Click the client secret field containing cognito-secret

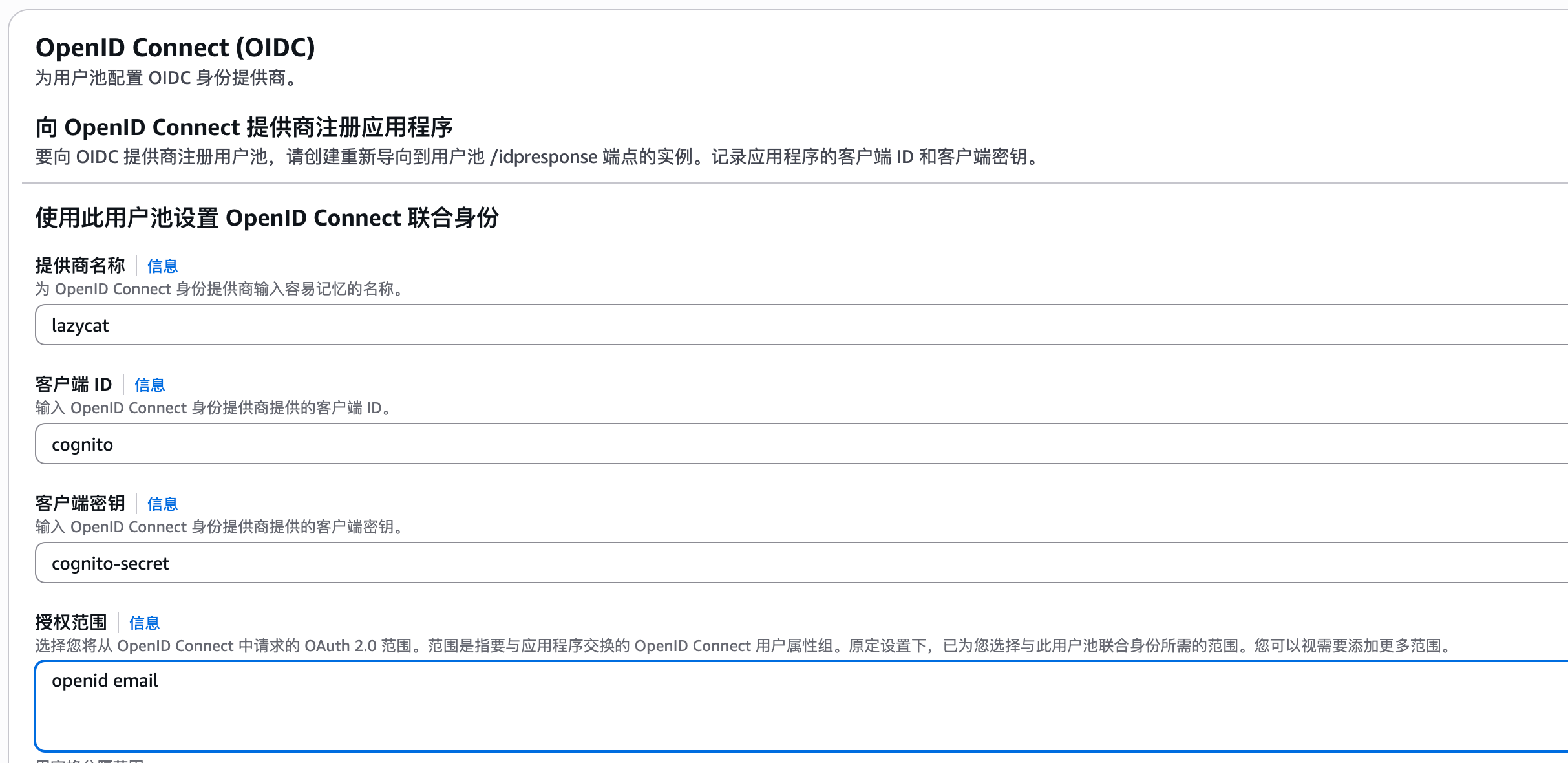(x=776, y=563)
